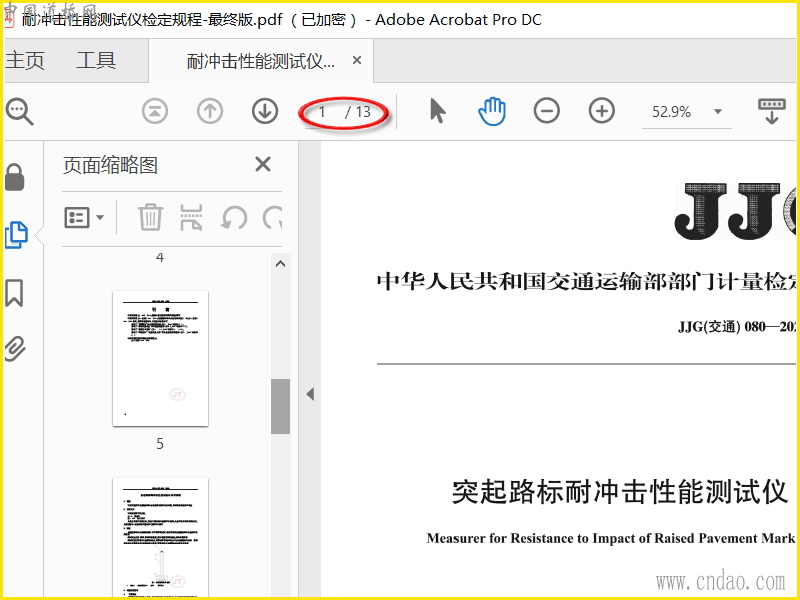Rotate page counterclockwise

pyautogui.click(x=234, y=218)
